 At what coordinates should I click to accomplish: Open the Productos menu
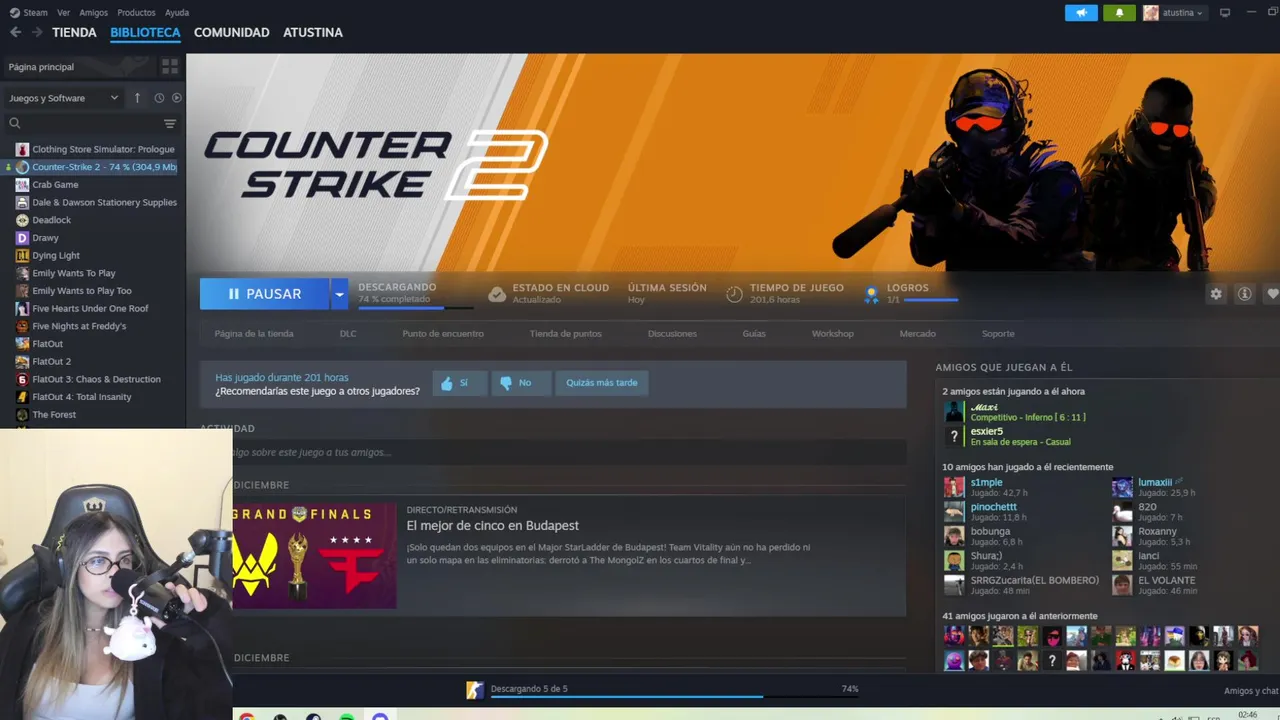136,12
